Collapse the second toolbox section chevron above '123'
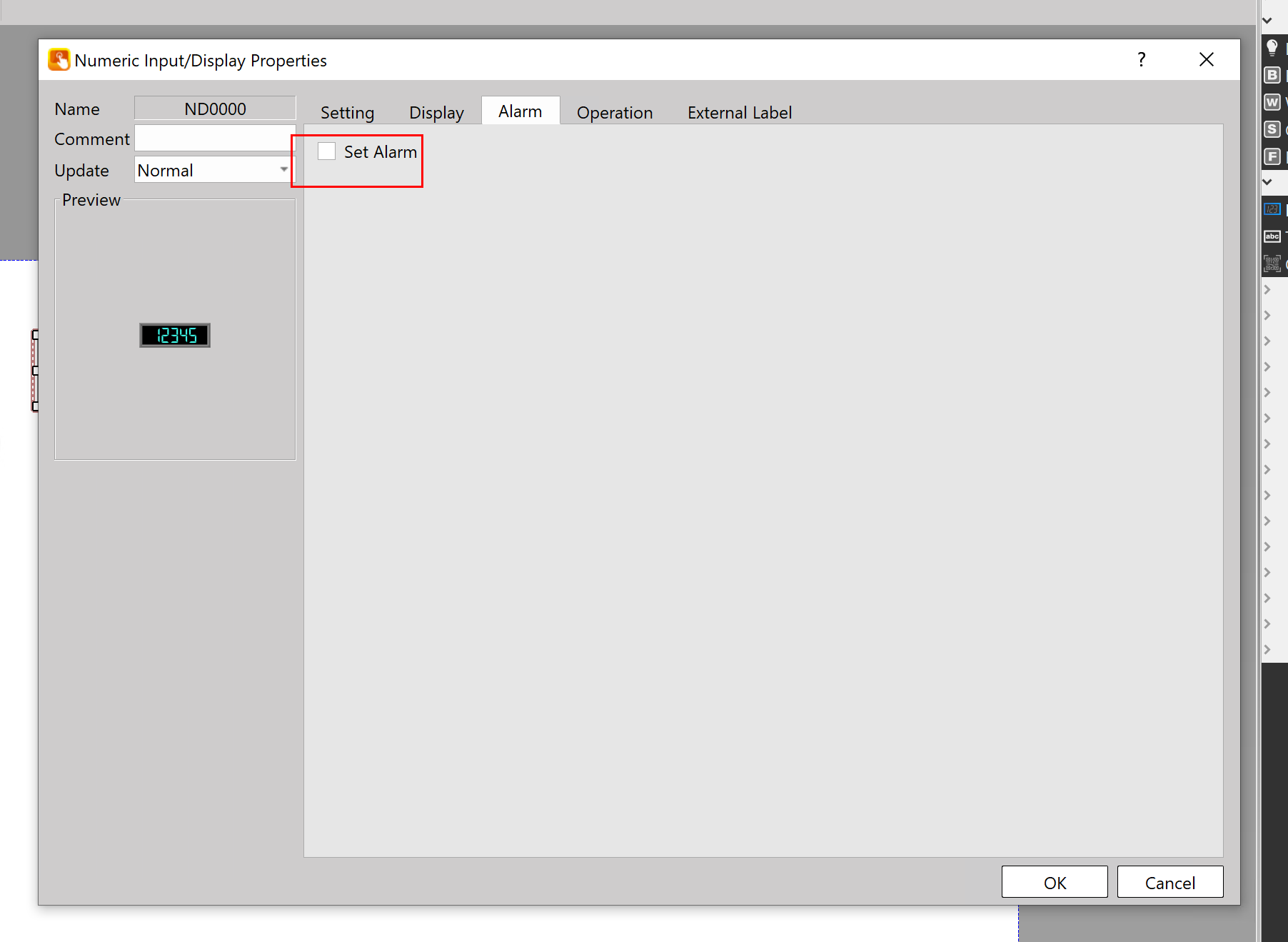The image size is (1288, 942). click(x=1267, y=182)
